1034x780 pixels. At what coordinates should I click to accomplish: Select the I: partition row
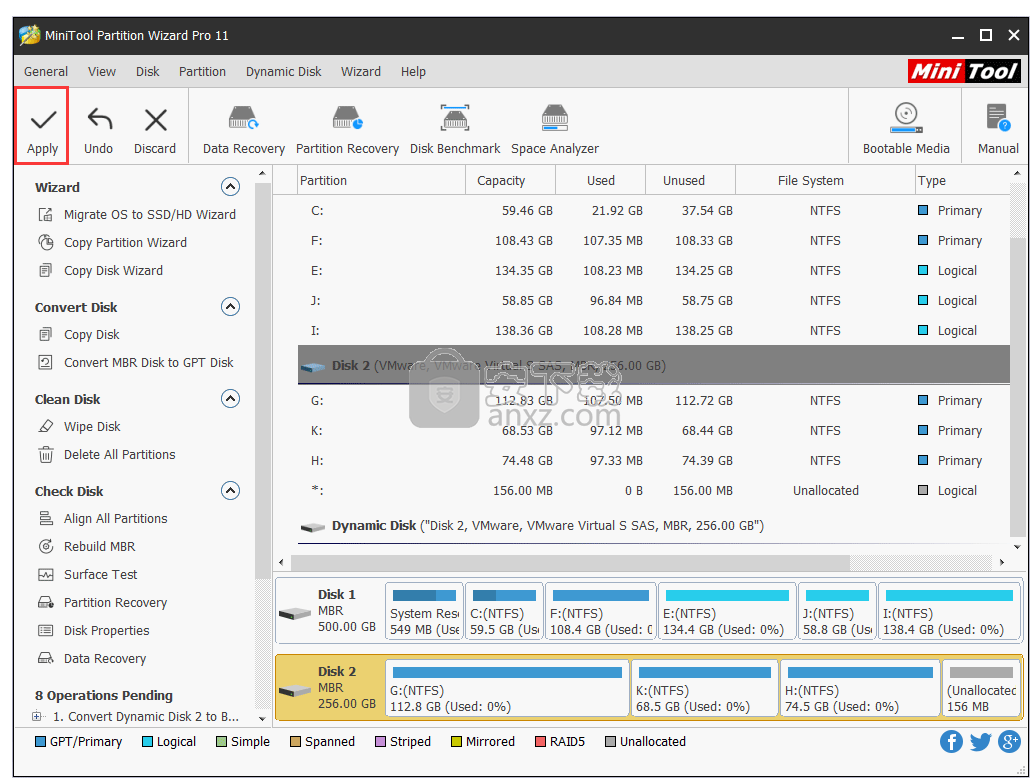point(653,330)
